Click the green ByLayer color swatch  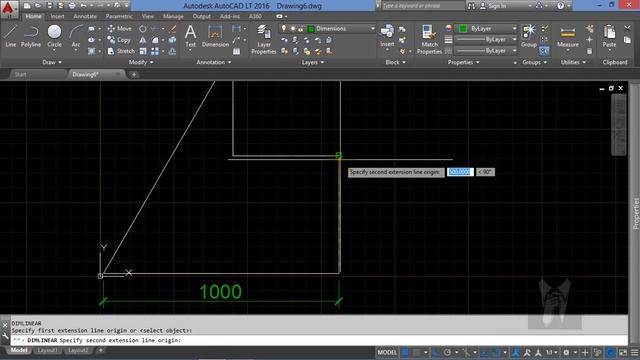(x=463, y=29)
